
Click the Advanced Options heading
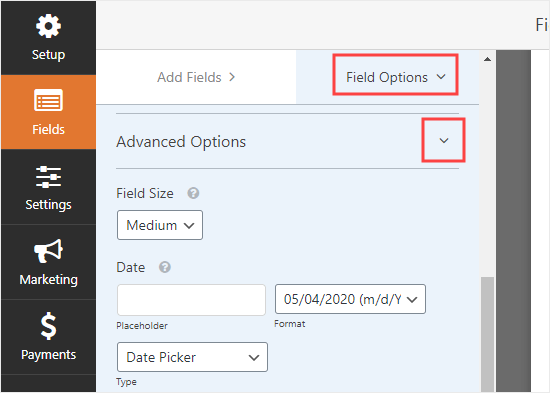pos(181,142)
